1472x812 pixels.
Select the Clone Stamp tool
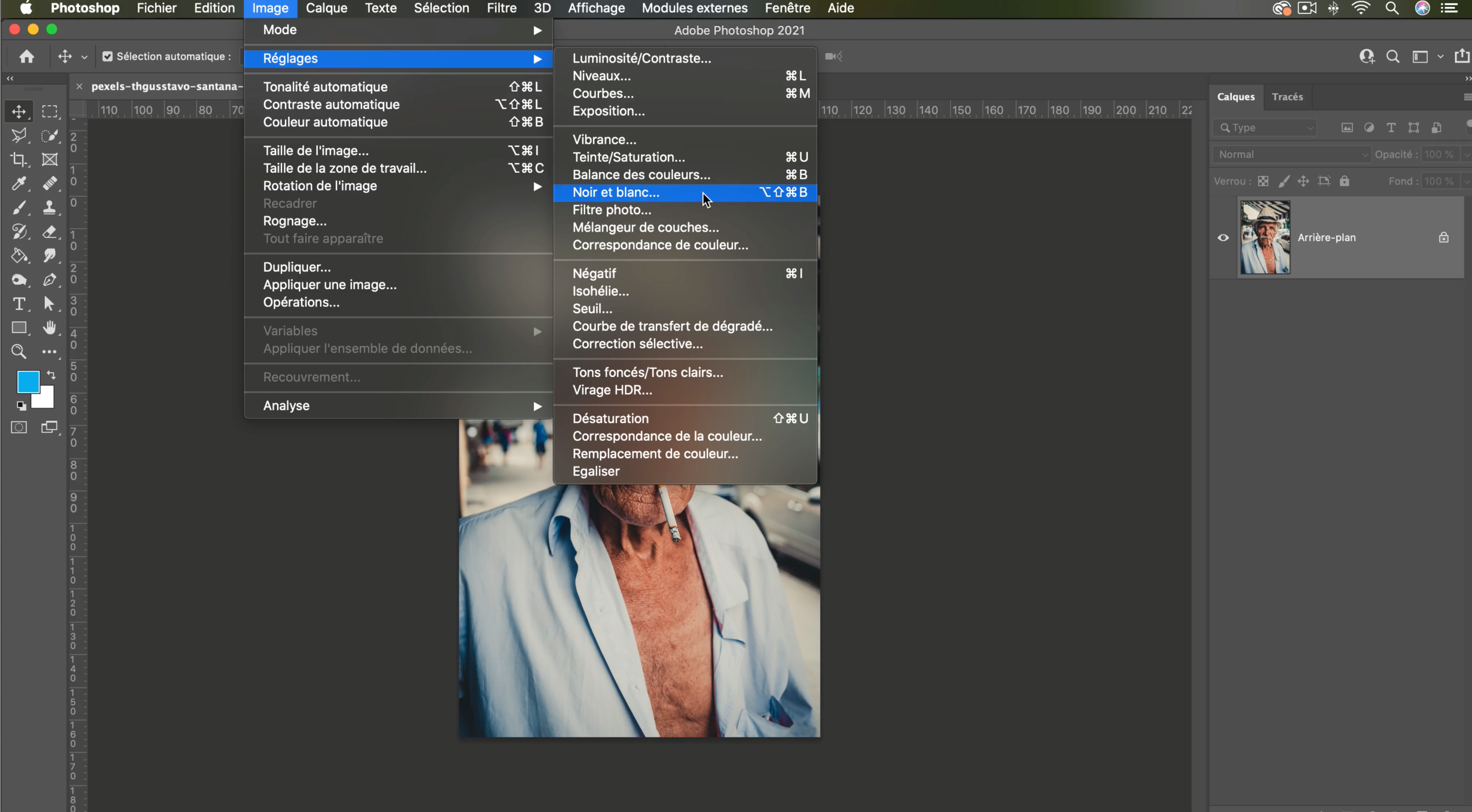coord(50,208)
